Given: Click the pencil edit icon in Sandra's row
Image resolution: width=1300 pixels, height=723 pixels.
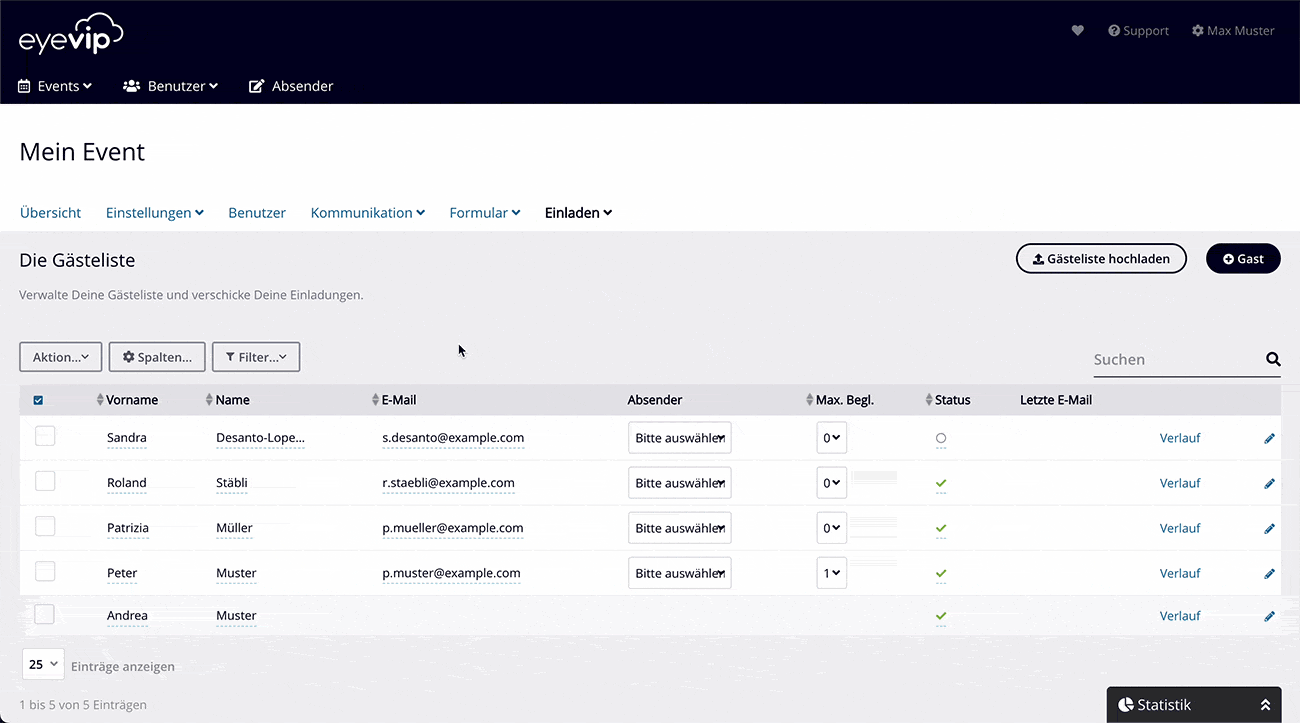Looking at the screenshot, I should 1269,437.
